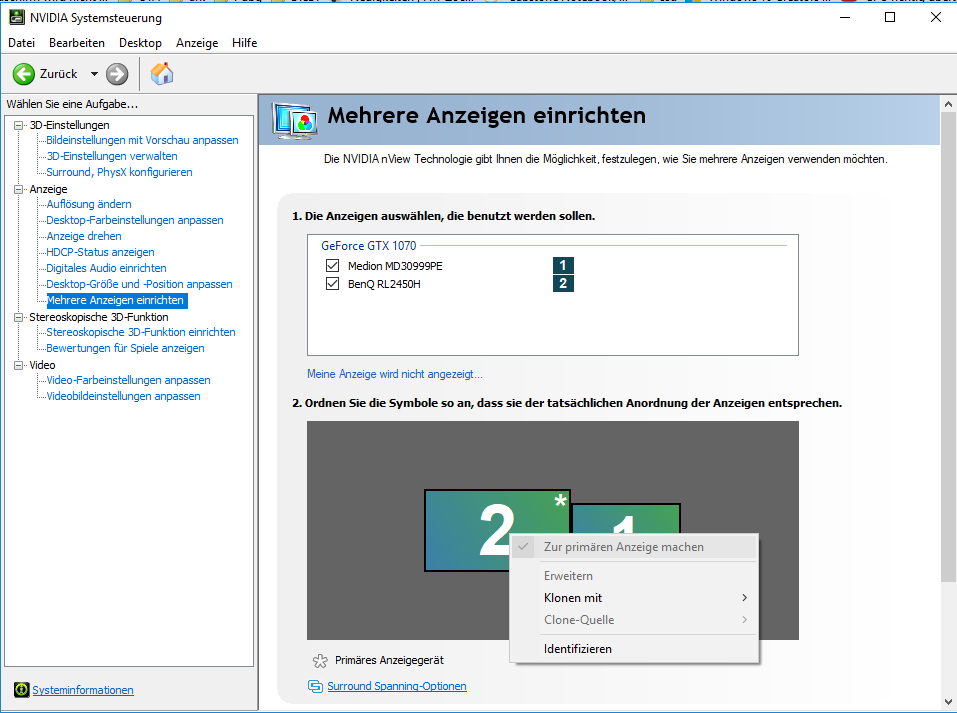This screenshot has width=957, height=713.
Task: Open Surround, PhysX konfigurieren
Action: 119,172
